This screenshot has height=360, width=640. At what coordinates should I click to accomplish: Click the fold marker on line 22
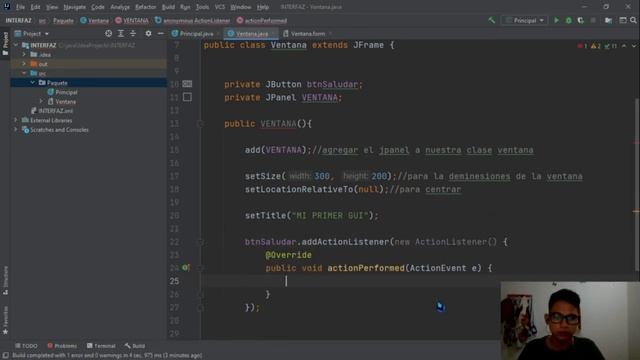click(200, 242)
